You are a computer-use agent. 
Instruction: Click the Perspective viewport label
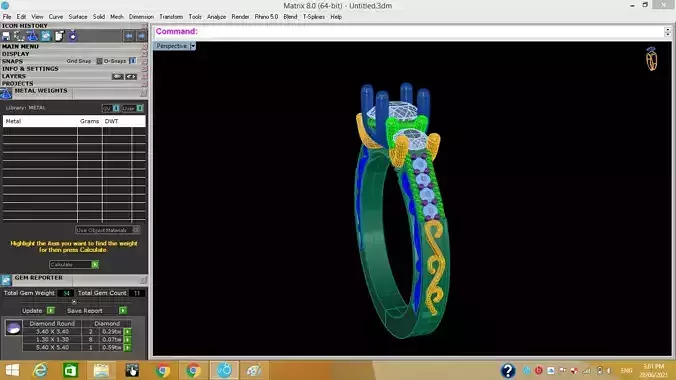click(x=172, y=46)
